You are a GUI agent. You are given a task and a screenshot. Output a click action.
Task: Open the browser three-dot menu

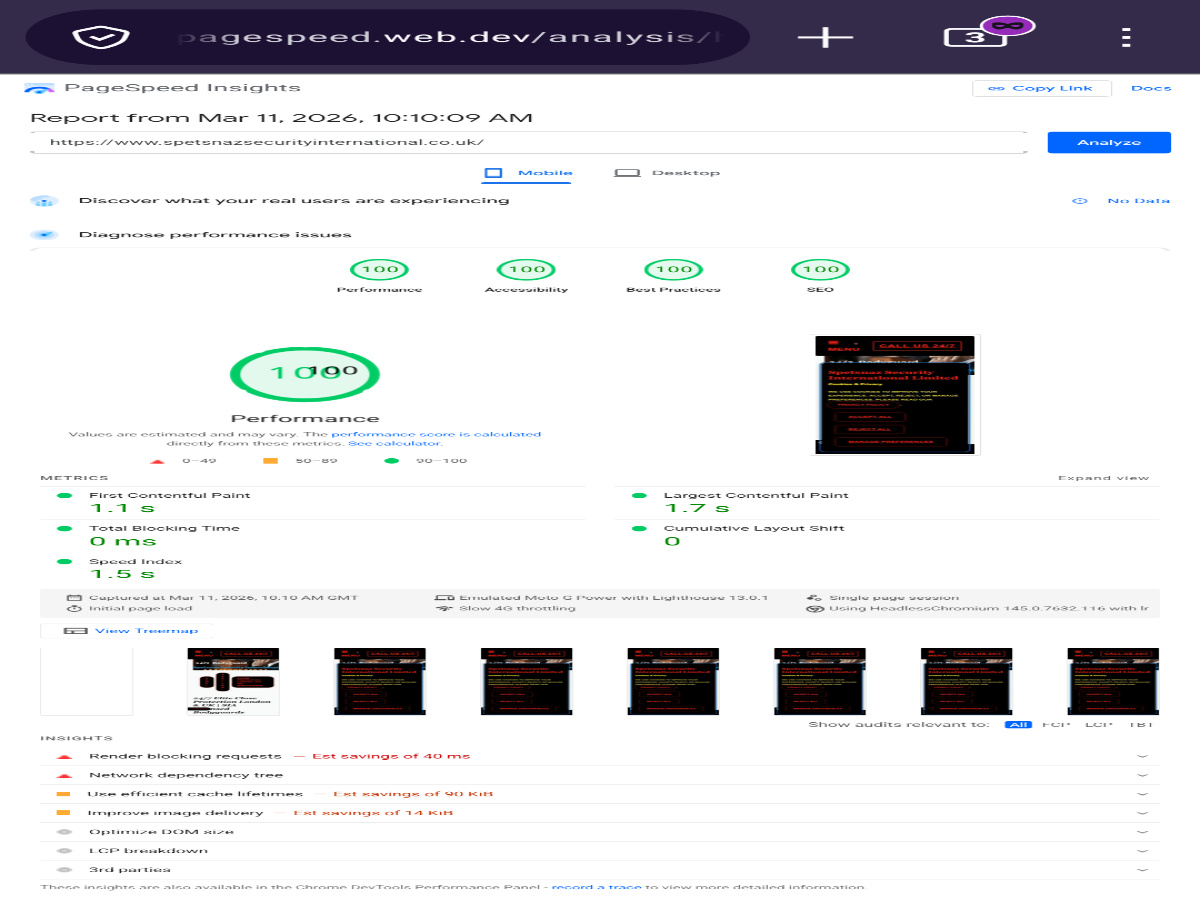pos(1126,37)
